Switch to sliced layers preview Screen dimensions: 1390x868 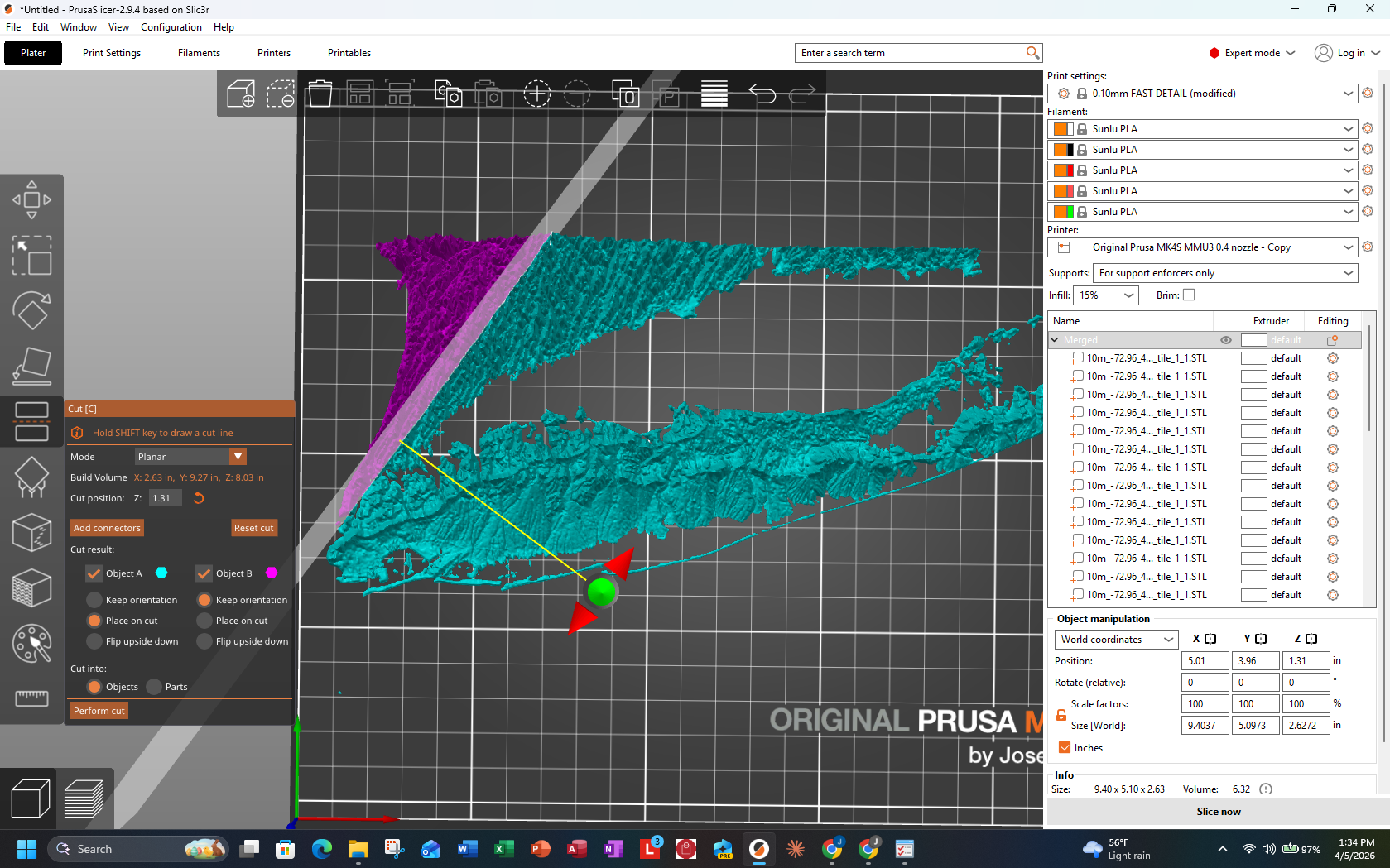click(84, 799)
